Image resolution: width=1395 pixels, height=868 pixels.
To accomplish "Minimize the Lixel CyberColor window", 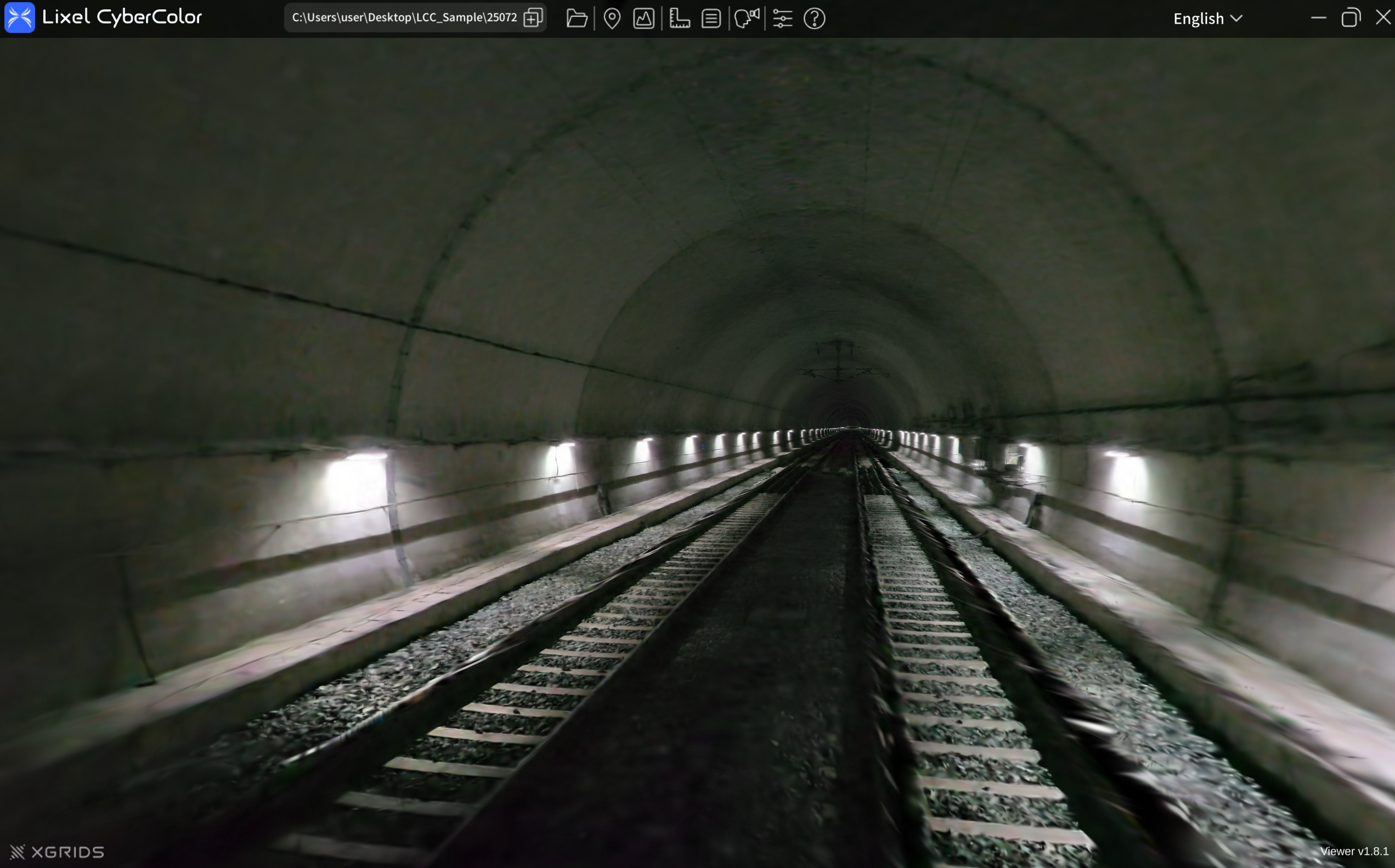I will click(1319, 18).
